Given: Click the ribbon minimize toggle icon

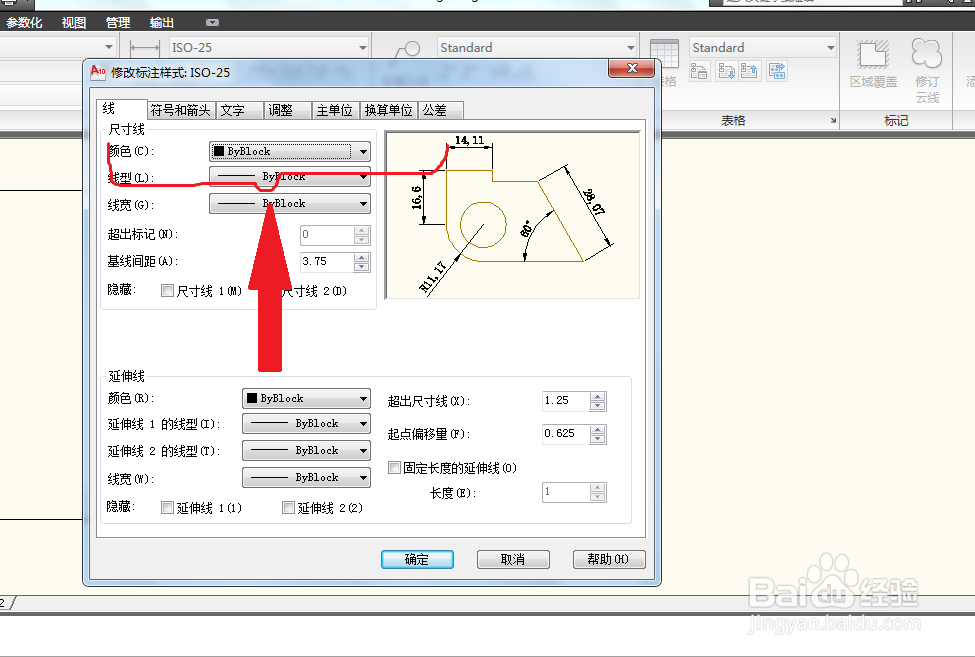Looking at the screenshot, I should pos(213,22).
